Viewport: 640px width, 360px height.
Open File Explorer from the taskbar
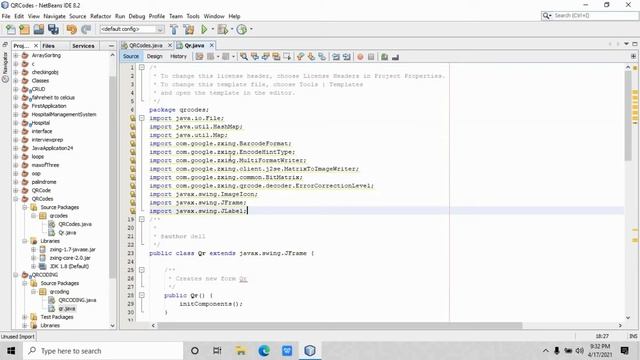pyautogui.click(x=241, y=351)
